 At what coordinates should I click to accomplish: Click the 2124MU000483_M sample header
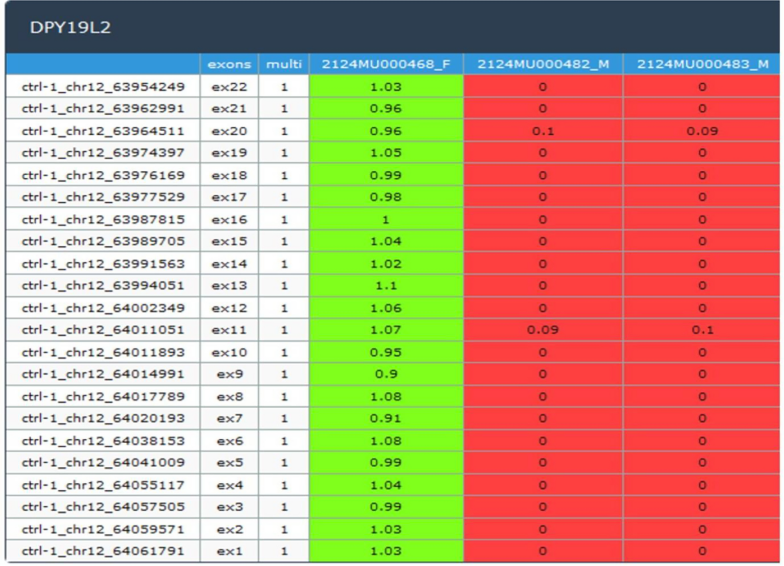click(x=702, y=64)
